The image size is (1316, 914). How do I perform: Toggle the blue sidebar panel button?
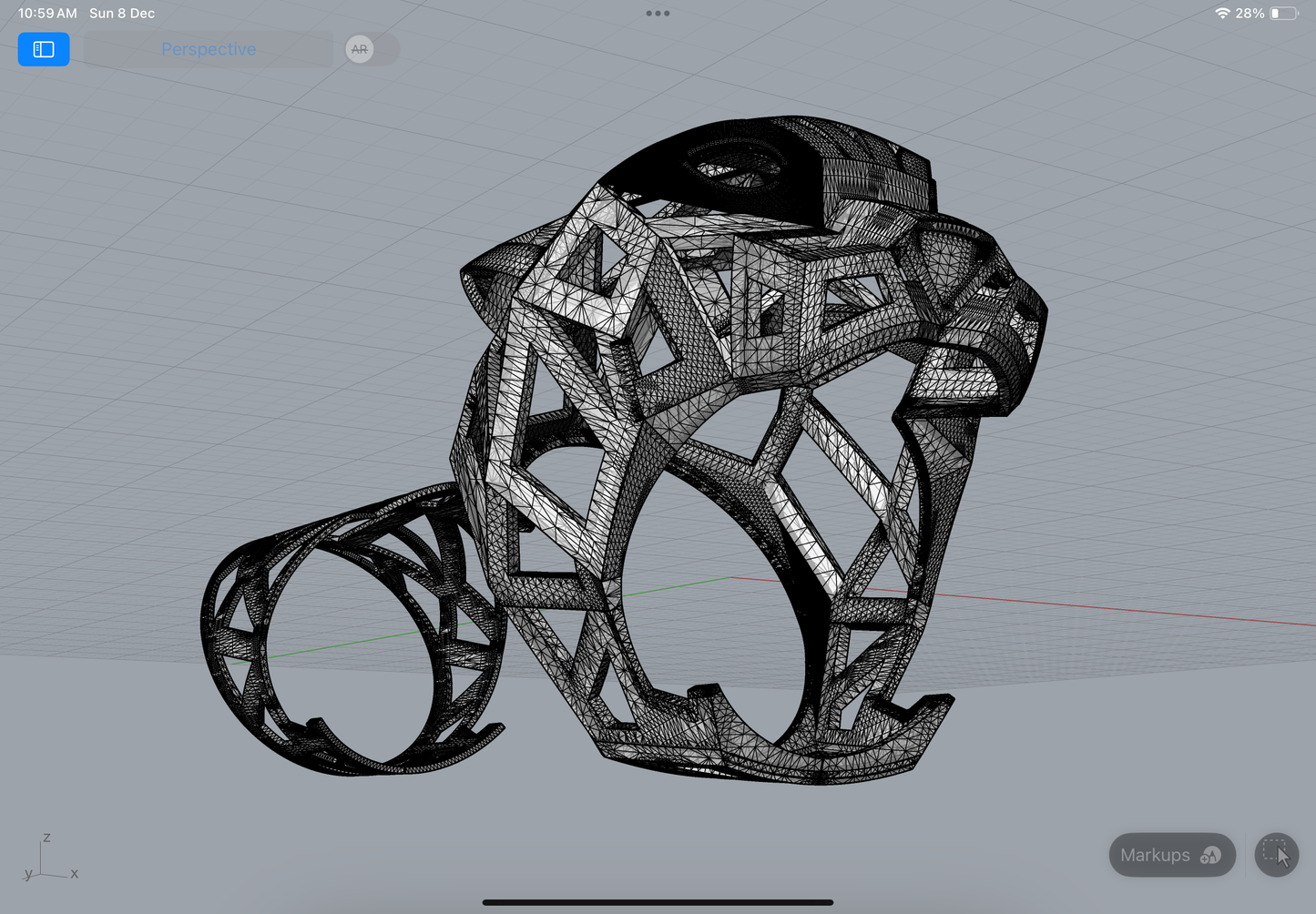tap(44, 49)
